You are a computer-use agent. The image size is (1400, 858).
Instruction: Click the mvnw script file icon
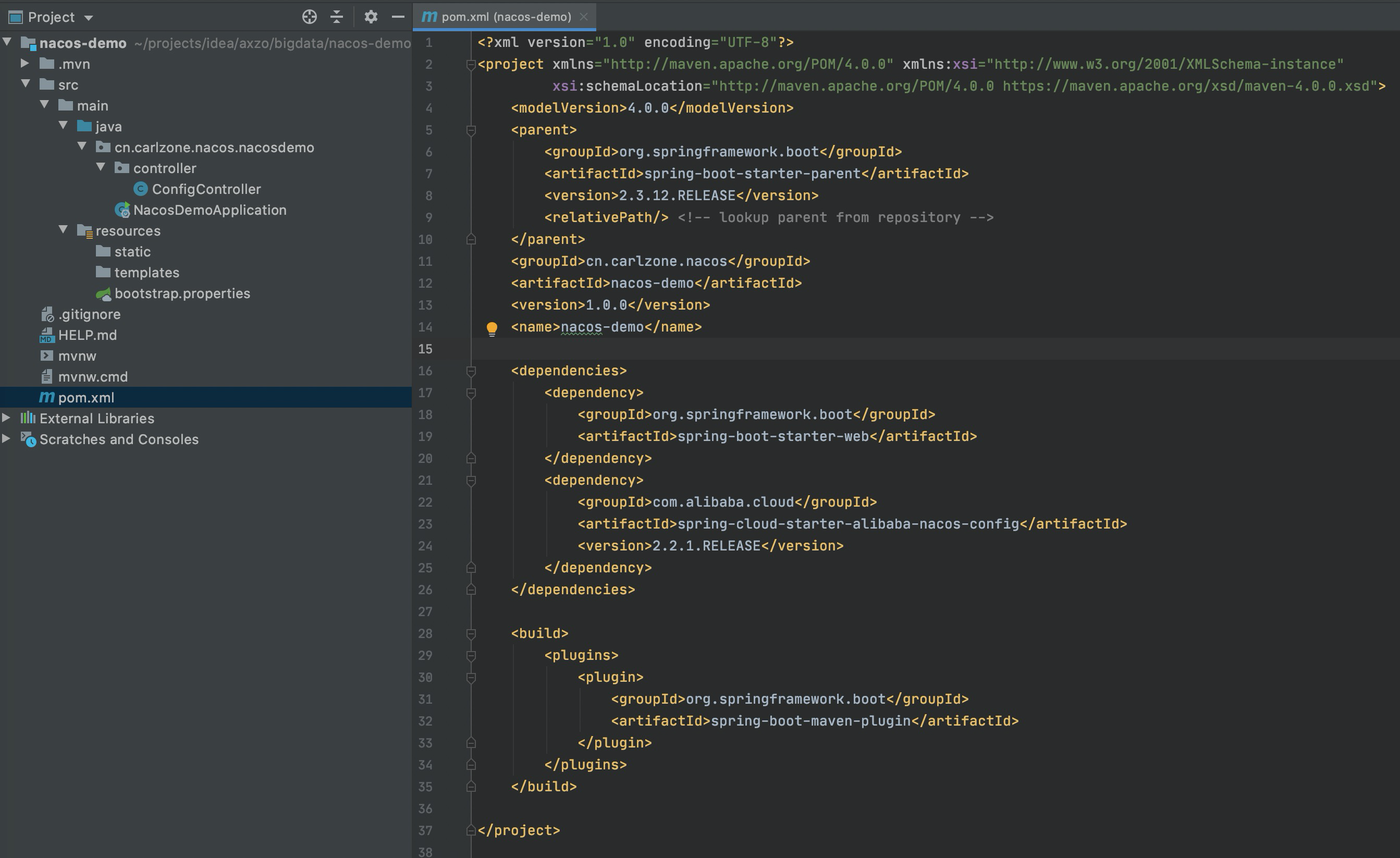pos(46,356)
